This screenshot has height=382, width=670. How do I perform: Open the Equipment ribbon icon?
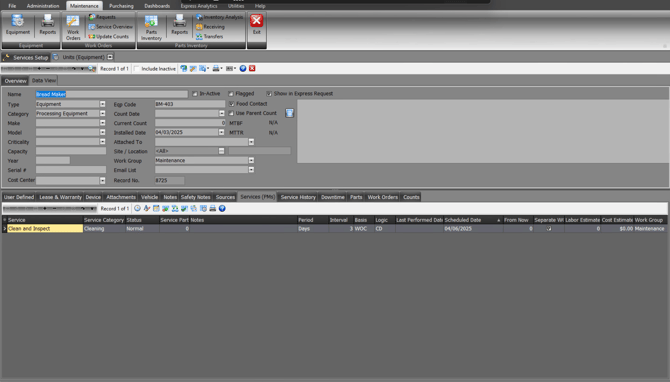point(18,25)
